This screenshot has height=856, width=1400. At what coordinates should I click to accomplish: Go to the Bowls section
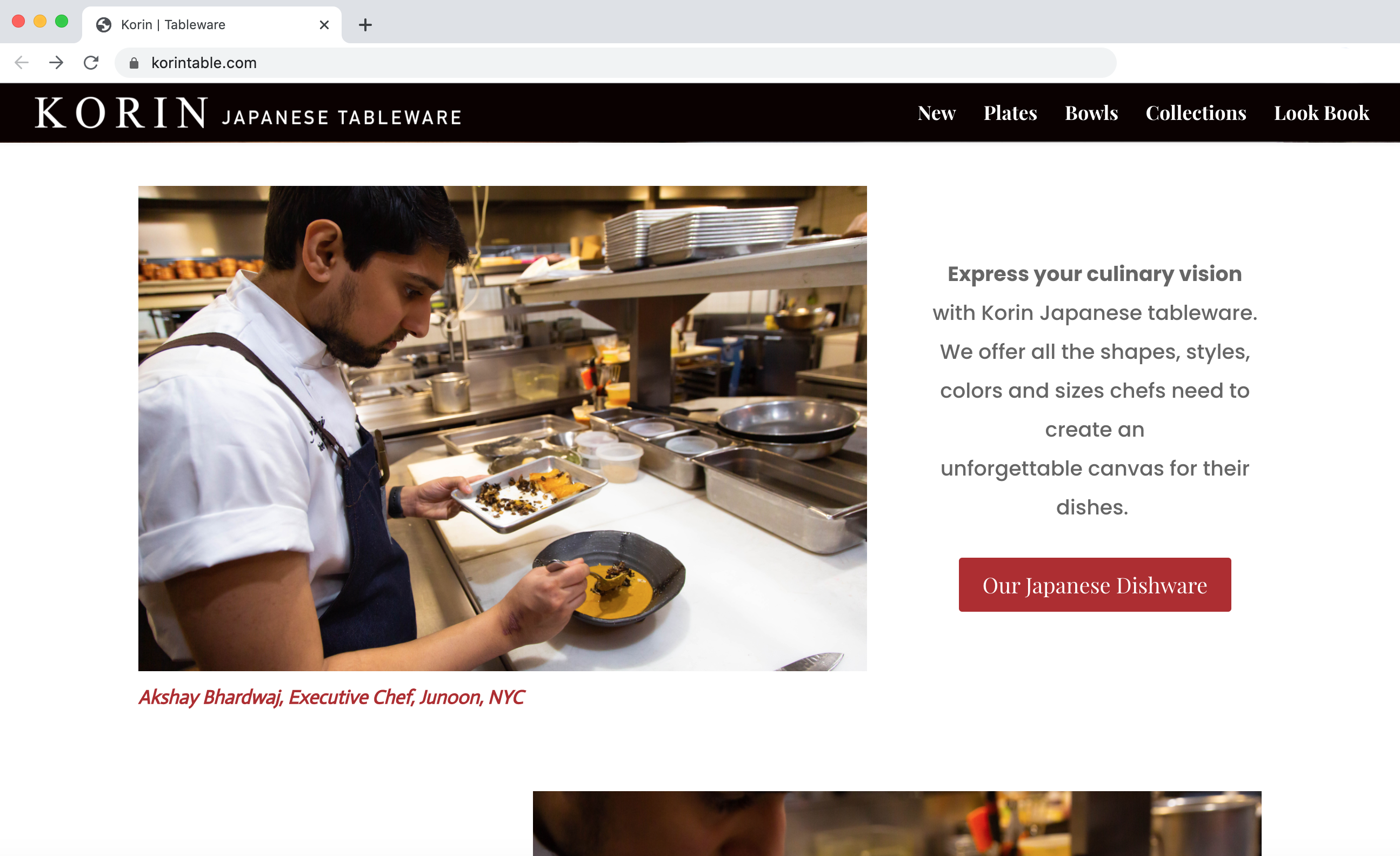click(1091, 113)
